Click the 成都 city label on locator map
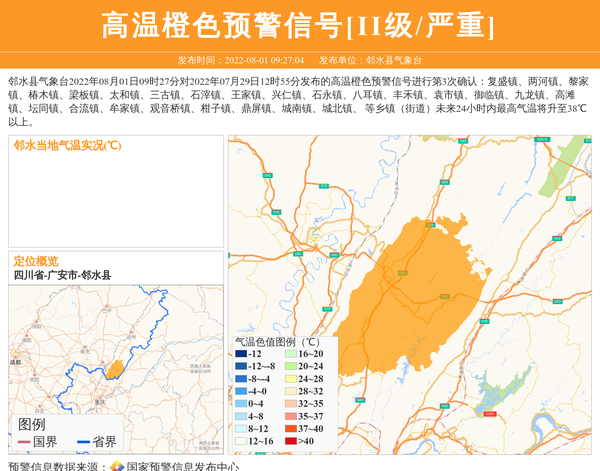 coord(14,362)
